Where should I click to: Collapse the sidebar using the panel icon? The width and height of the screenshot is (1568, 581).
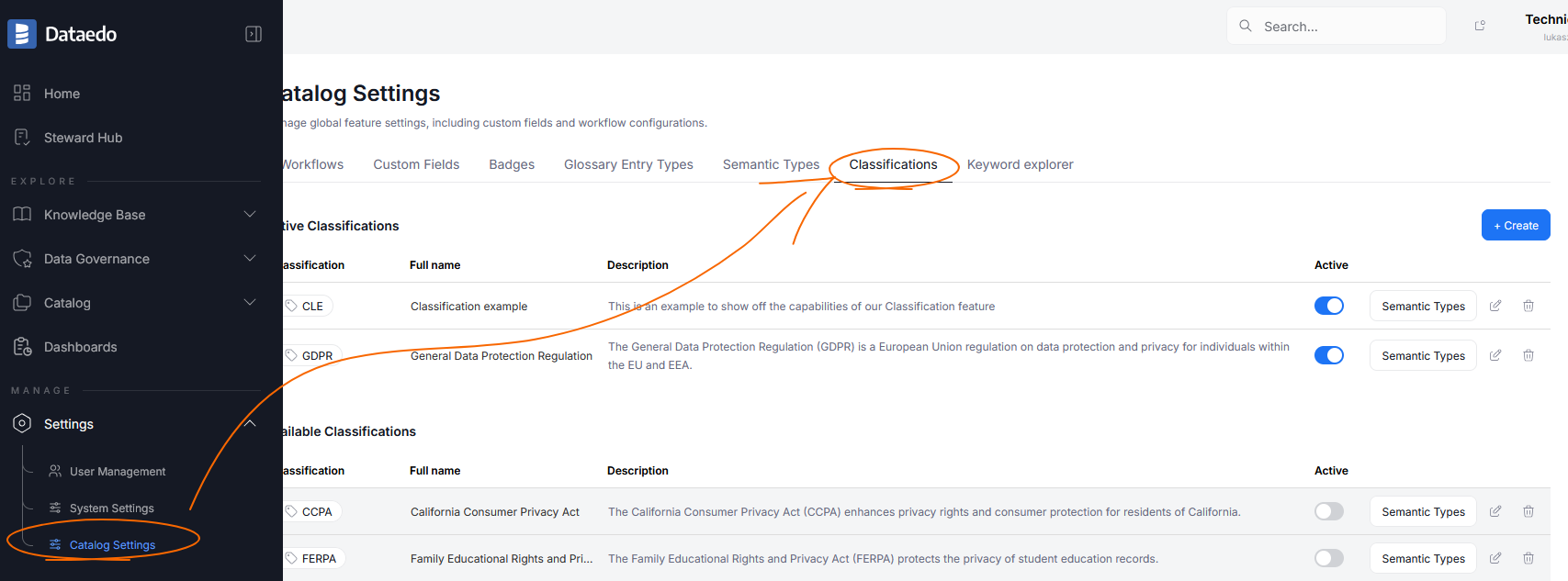(x=254, y=34)
